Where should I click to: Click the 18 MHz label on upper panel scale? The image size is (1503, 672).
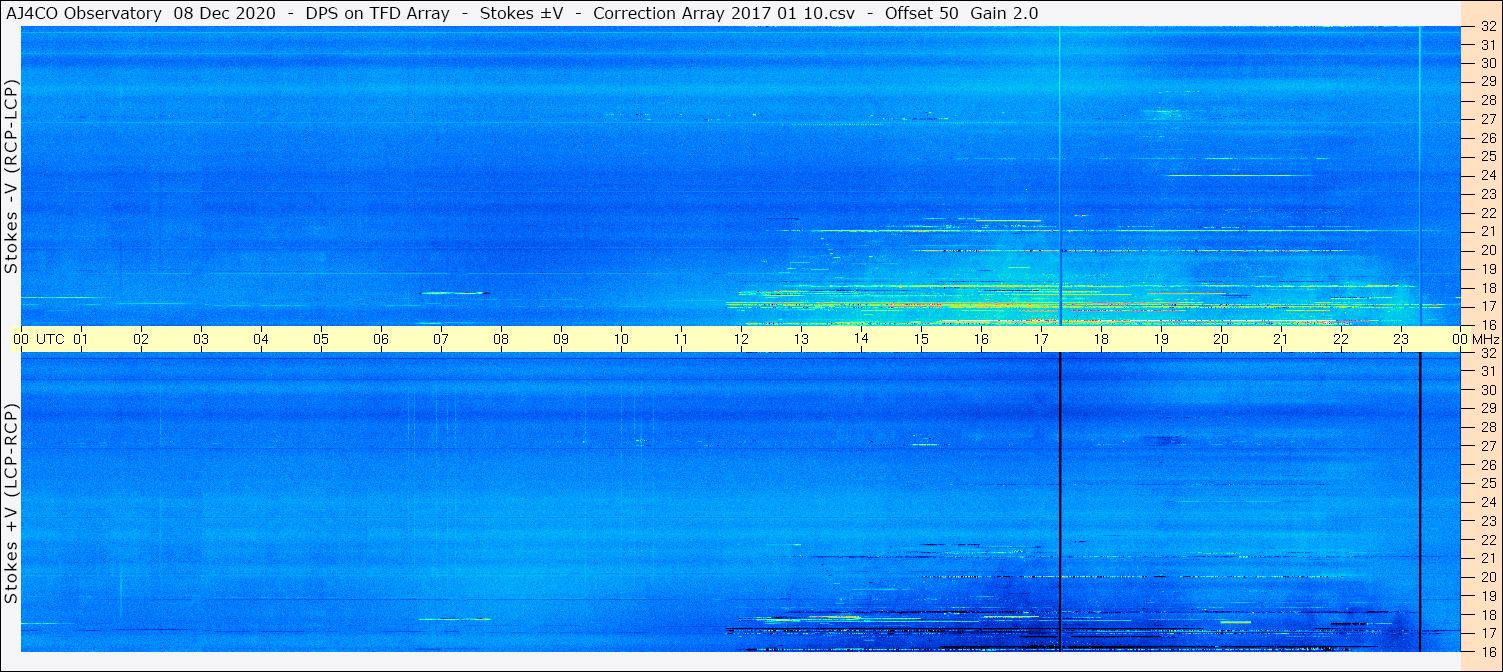1488,288
